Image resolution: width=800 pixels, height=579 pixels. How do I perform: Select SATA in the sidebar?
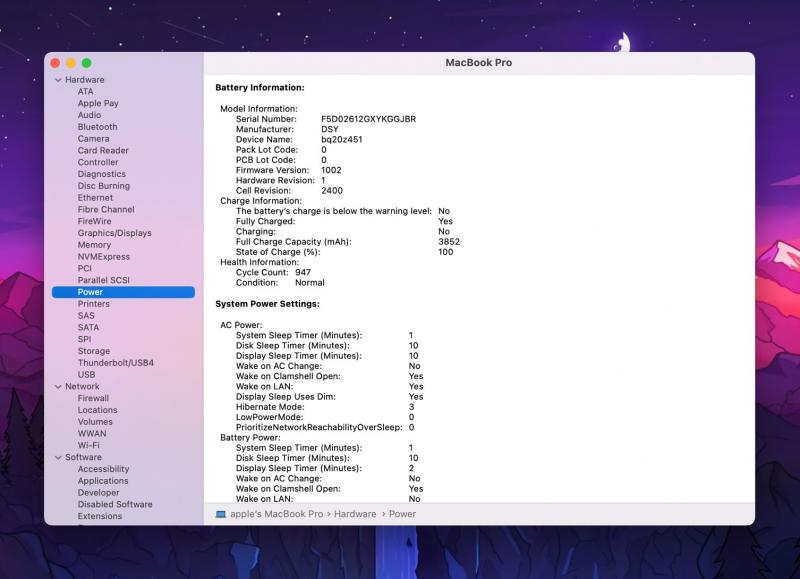(88, 327)
